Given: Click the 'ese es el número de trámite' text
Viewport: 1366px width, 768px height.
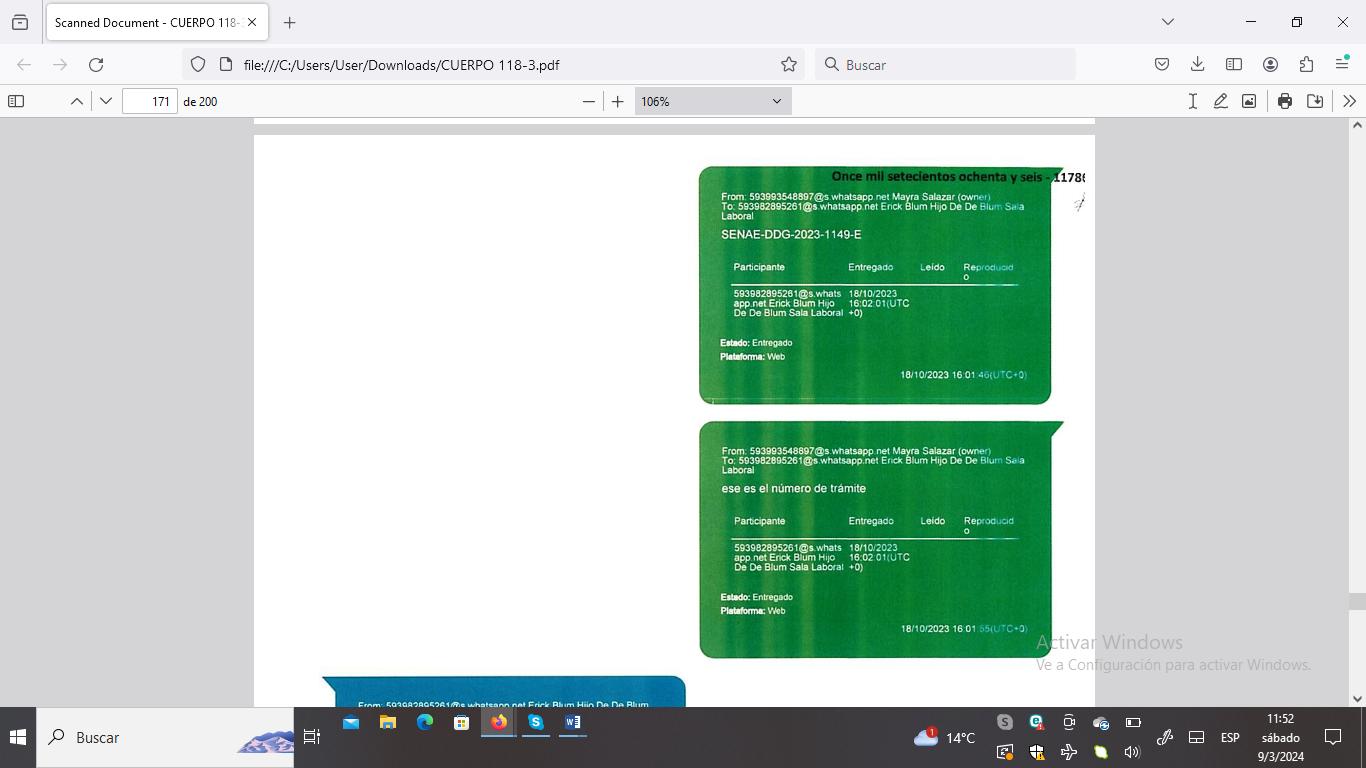Looking at the screenshot, I should (794, 488).
